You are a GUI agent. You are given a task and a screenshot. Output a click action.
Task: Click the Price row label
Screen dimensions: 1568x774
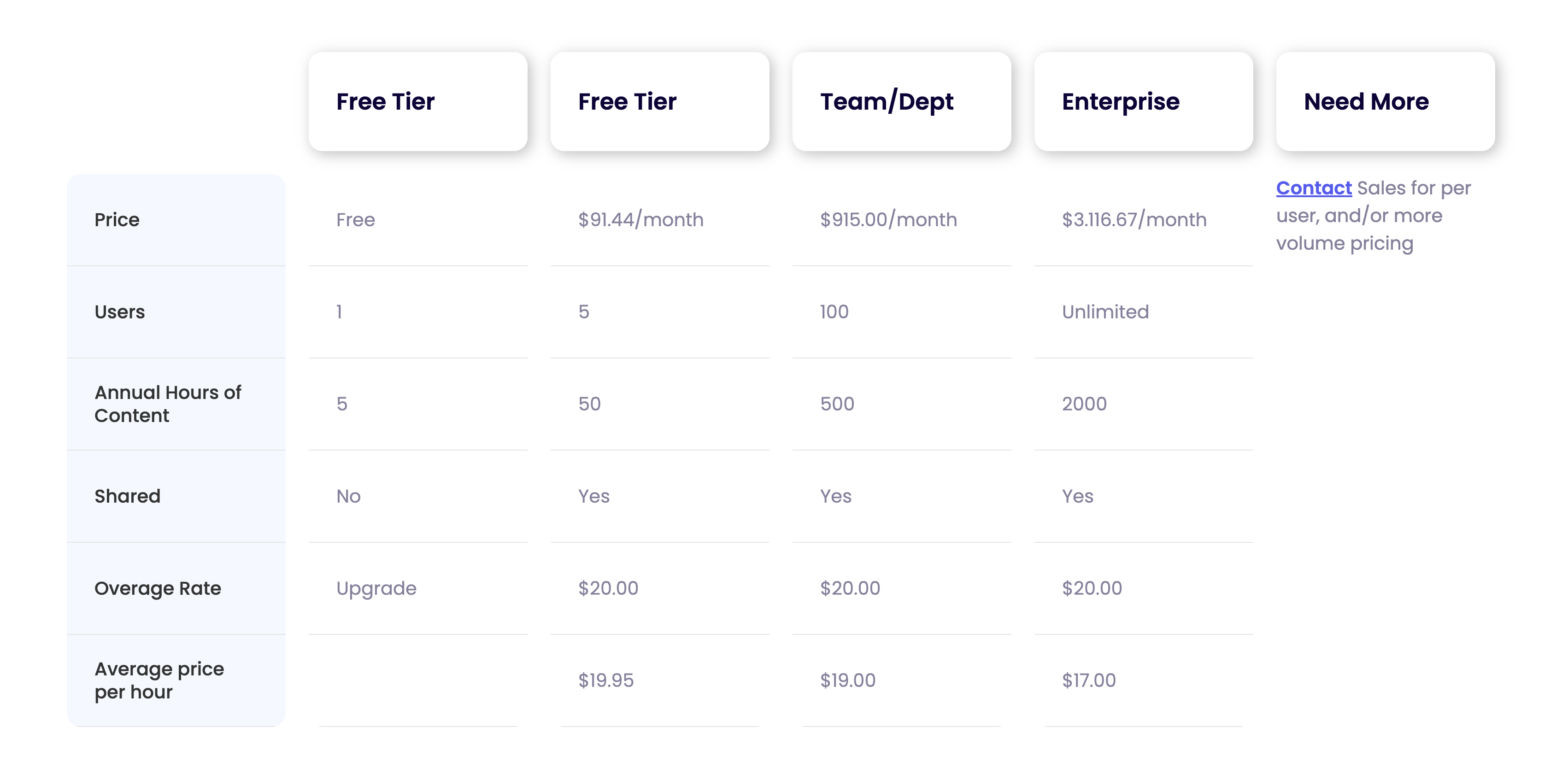tap(117, 220)
